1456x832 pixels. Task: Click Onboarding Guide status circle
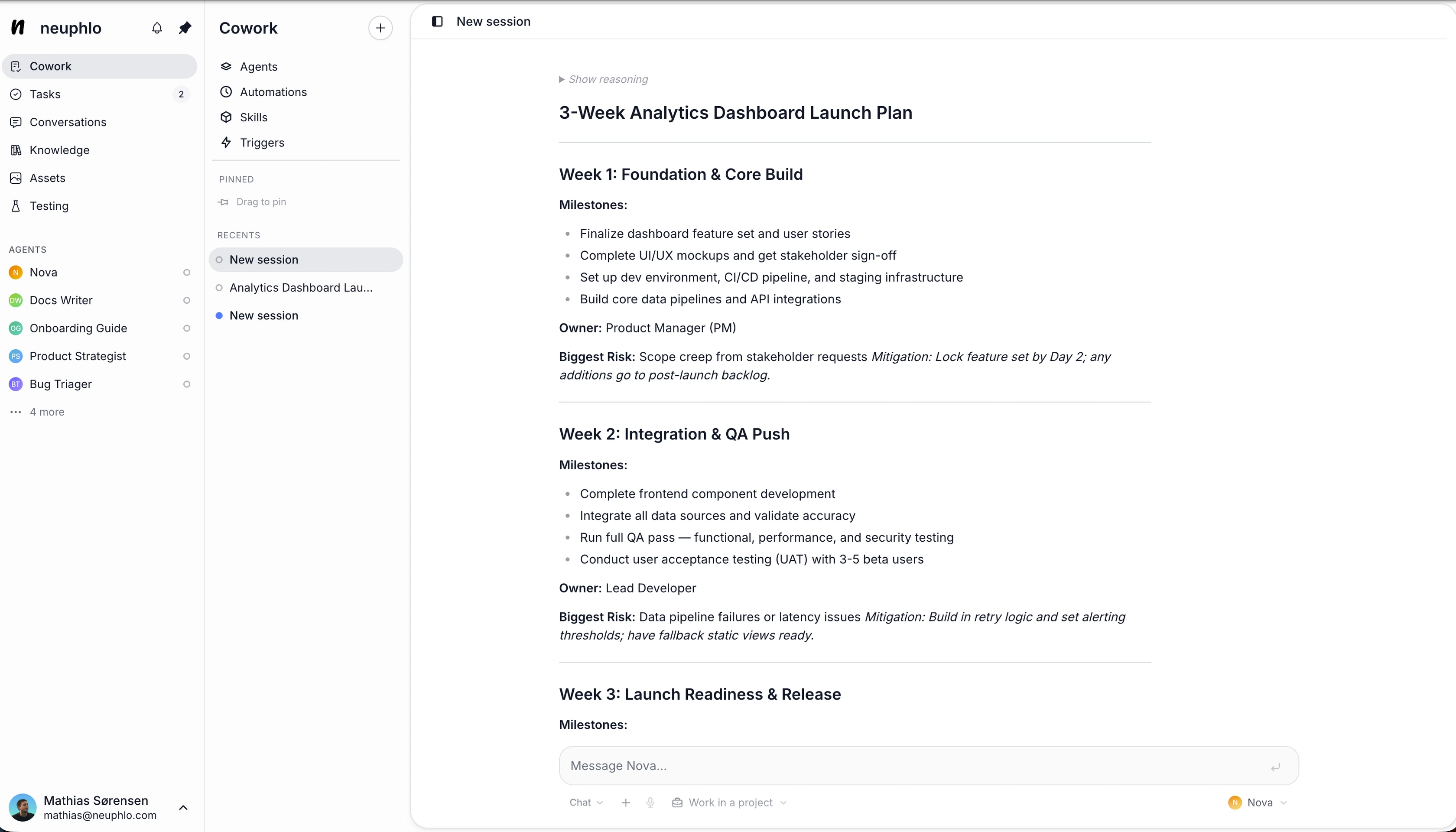tap(186, 328)
